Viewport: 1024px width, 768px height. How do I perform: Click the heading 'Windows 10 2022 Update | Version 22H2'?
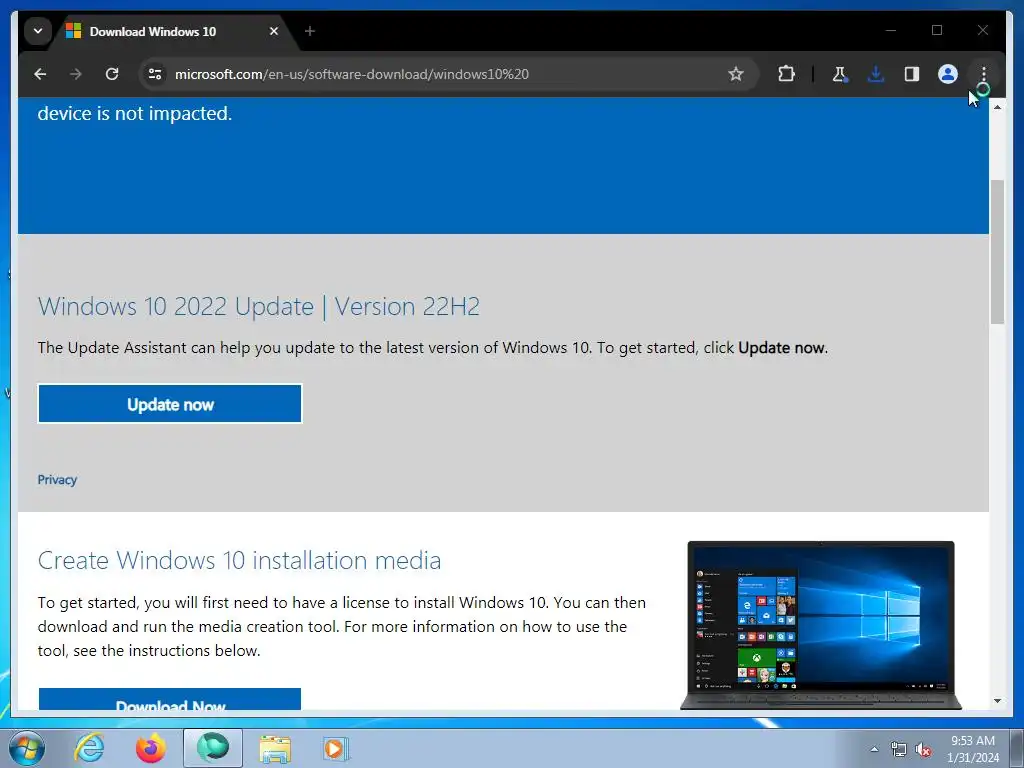click(259, 306)
